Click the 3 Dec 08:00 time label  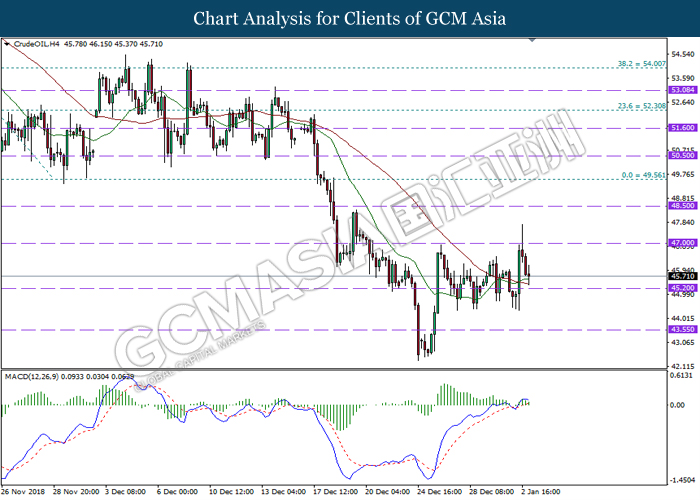125,492
